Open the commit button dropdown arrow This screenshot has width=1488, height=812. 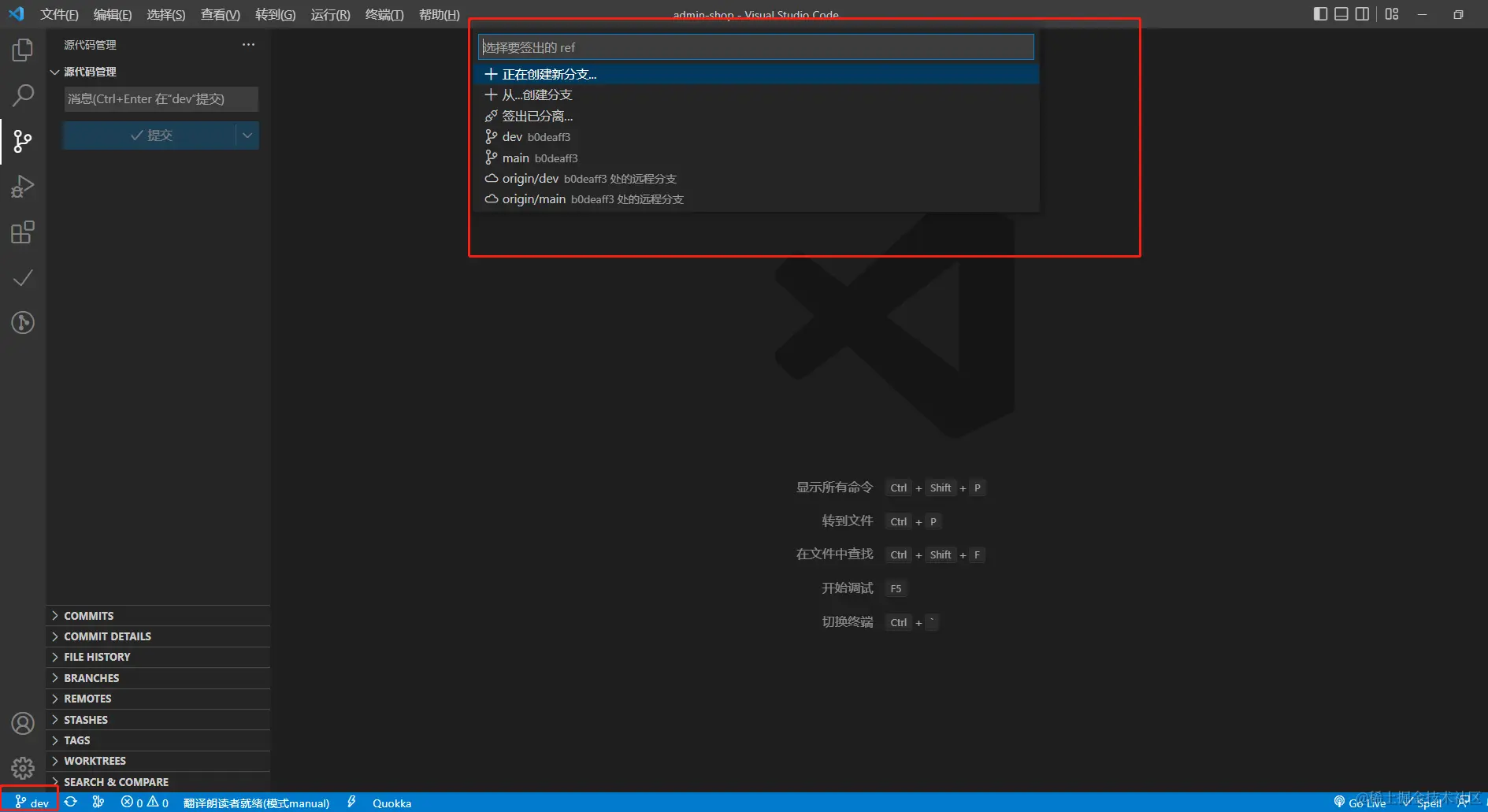247,135
